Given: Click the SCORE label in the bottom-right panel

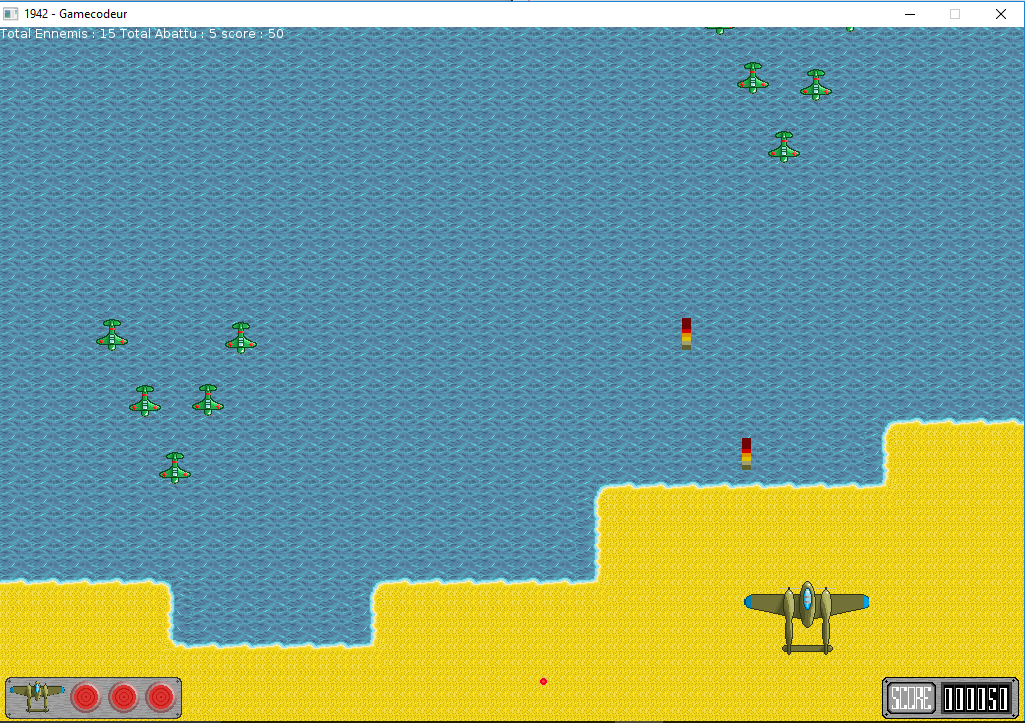Looking at the screenshot, I should pyautogui.click(x=911, y=698).
